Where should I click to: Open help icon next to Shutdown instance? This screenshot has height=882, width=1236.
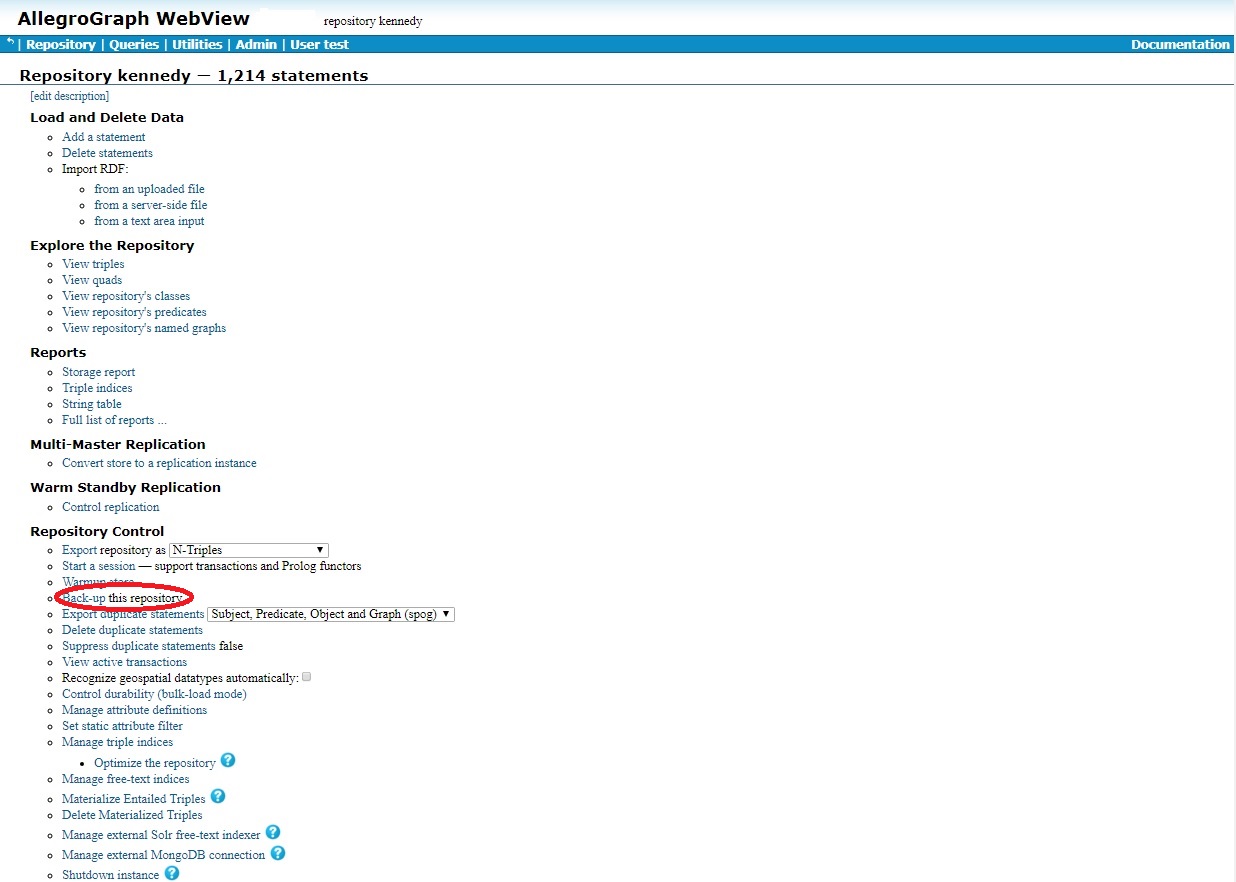point(172,874)
